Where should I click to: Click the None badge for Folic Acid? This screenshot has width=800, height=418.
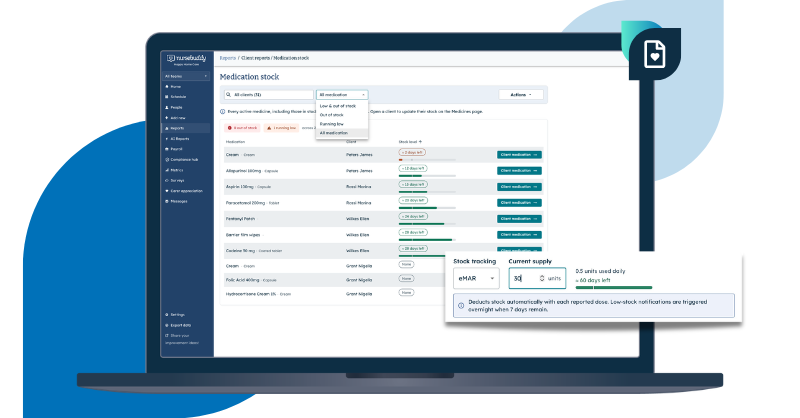[x=406, y=279]
